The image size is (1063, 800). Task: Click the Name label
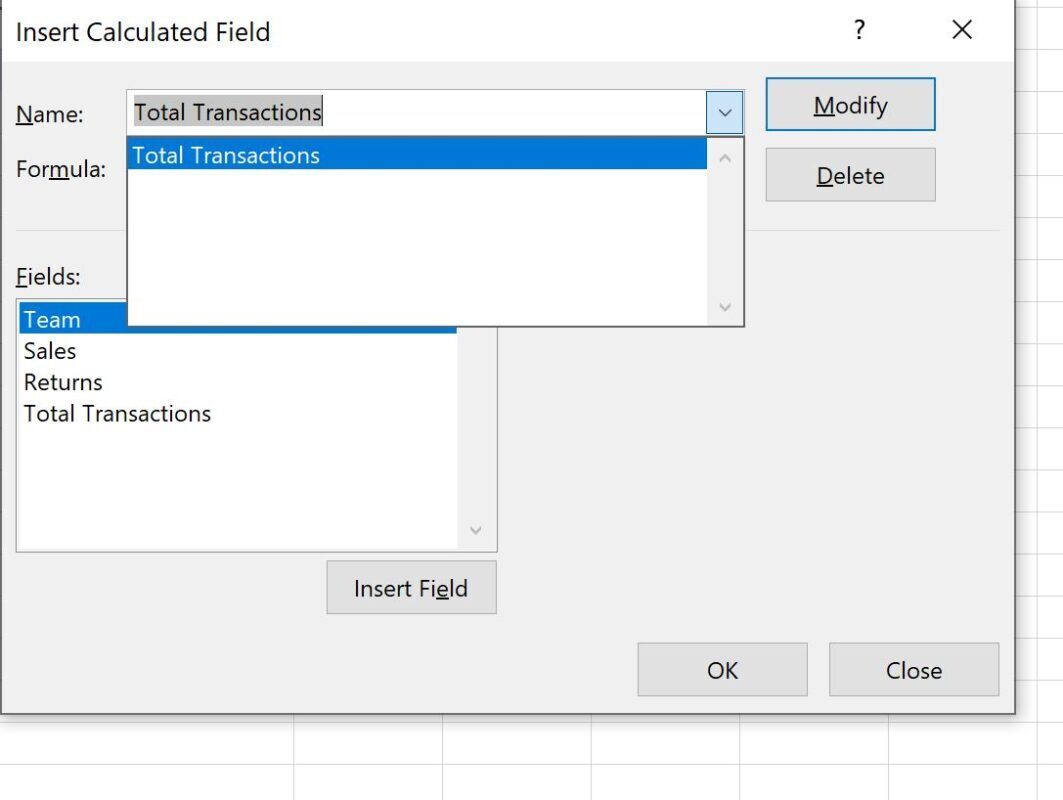(49, 113)
